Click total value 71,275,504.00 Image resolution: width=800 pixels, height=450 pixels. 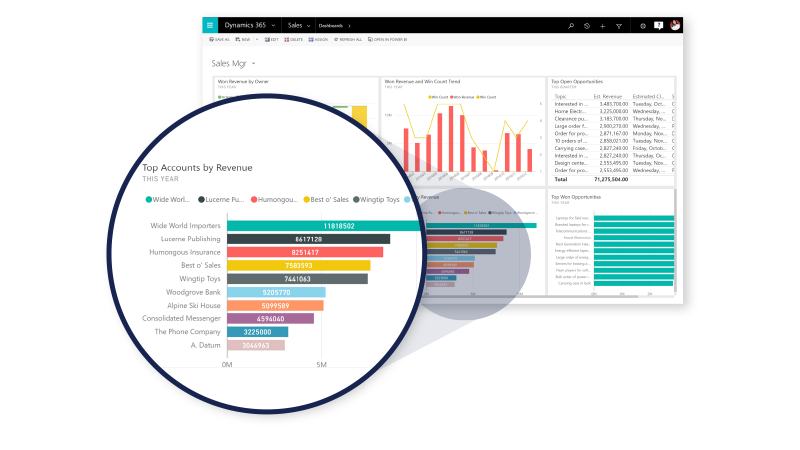tap(611, 180)
